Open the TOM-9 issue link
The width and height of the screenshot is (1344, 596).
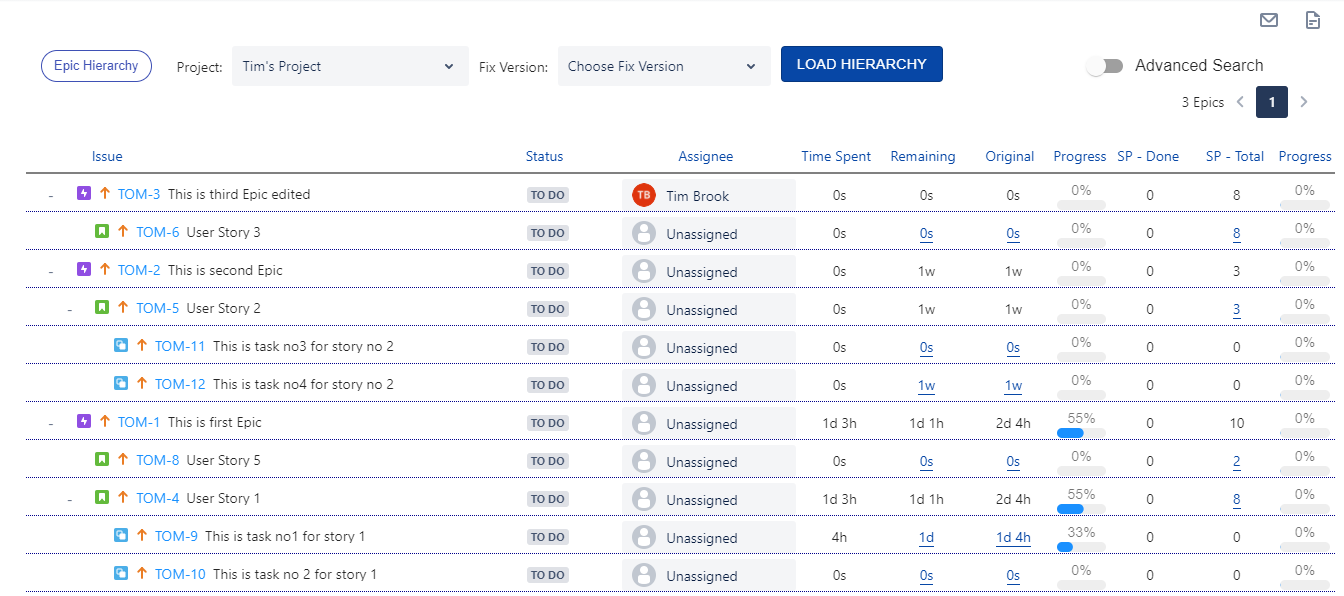pos(176,536)
